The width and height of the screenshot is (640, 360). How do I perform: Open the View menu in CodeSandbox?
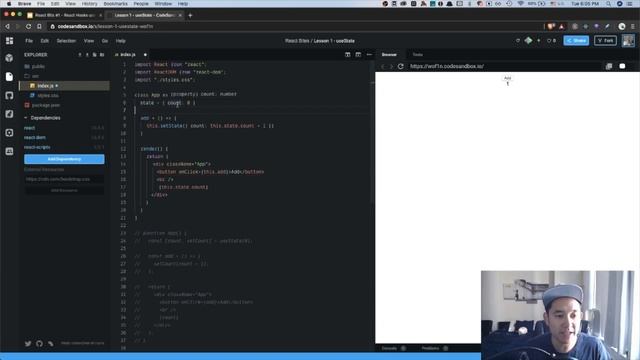click(89, 41)
